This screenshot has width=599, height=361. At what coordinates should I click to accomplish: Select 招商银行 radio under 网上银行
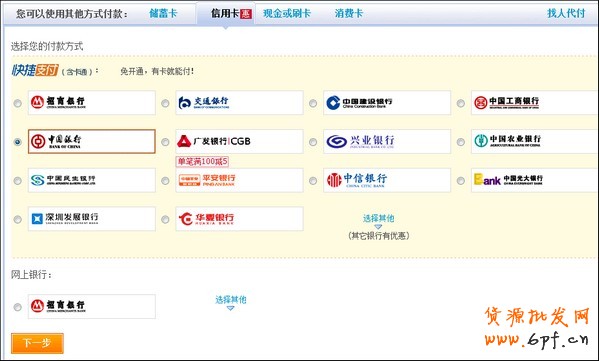point(18,307)
